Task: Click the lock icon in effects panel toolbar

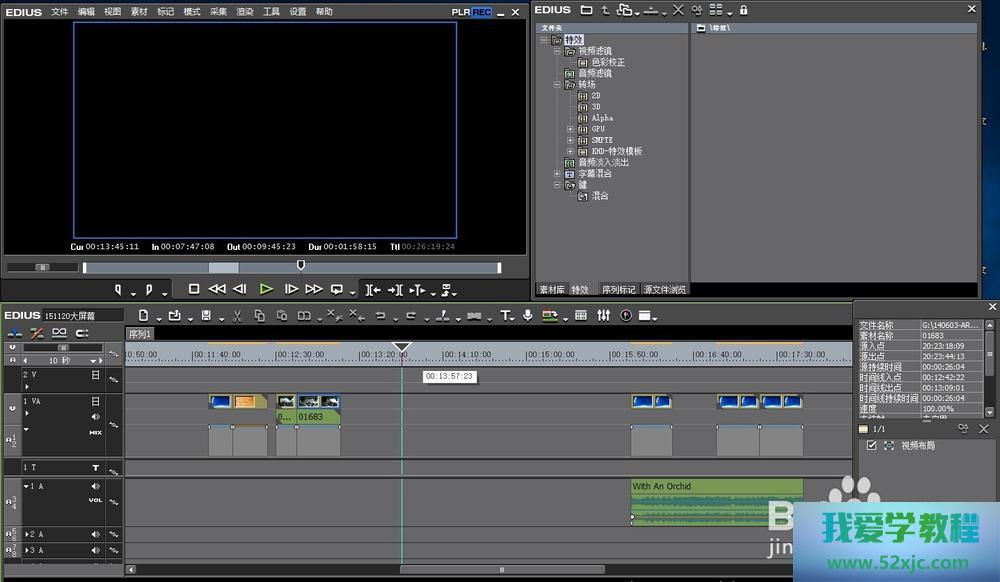Action: tap(743, 10)
